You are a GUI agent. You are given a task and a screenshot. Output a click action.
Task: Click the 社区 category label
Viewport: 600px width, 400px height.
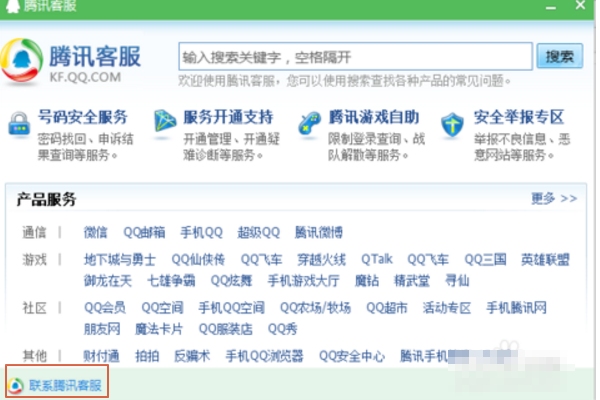34,308
